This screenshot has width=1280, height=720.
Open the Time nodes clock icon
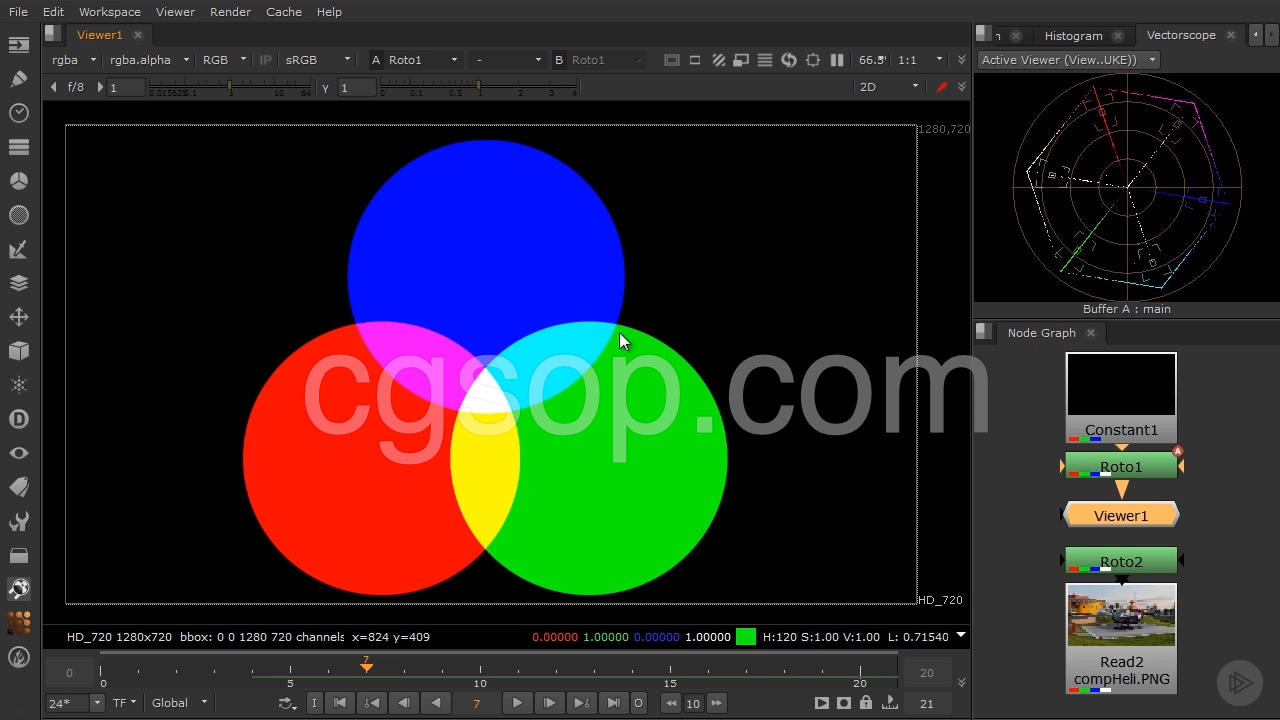(19, 113)
